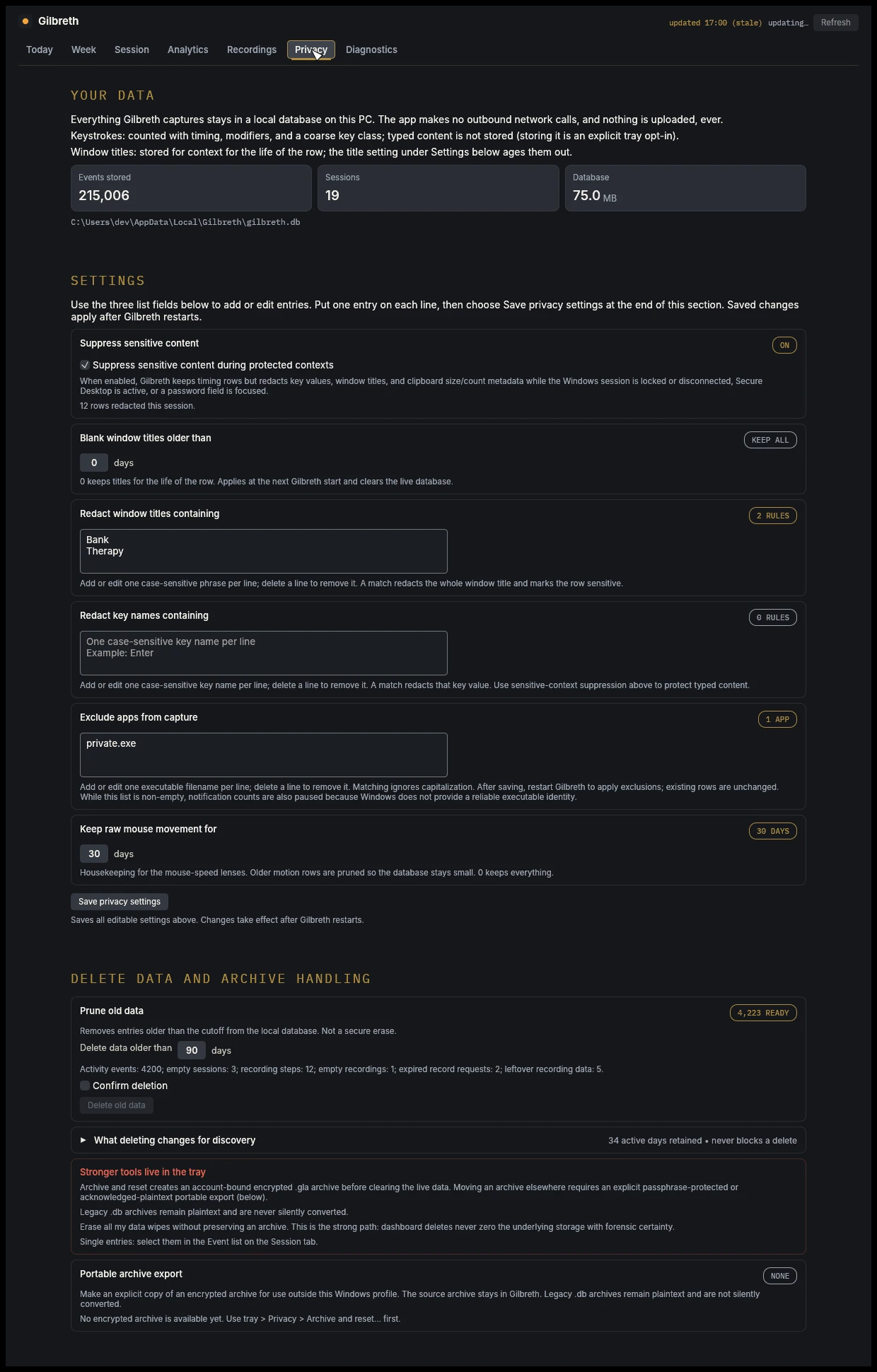
Task: Click the Redact window titles text area
Action: (264, 551)
